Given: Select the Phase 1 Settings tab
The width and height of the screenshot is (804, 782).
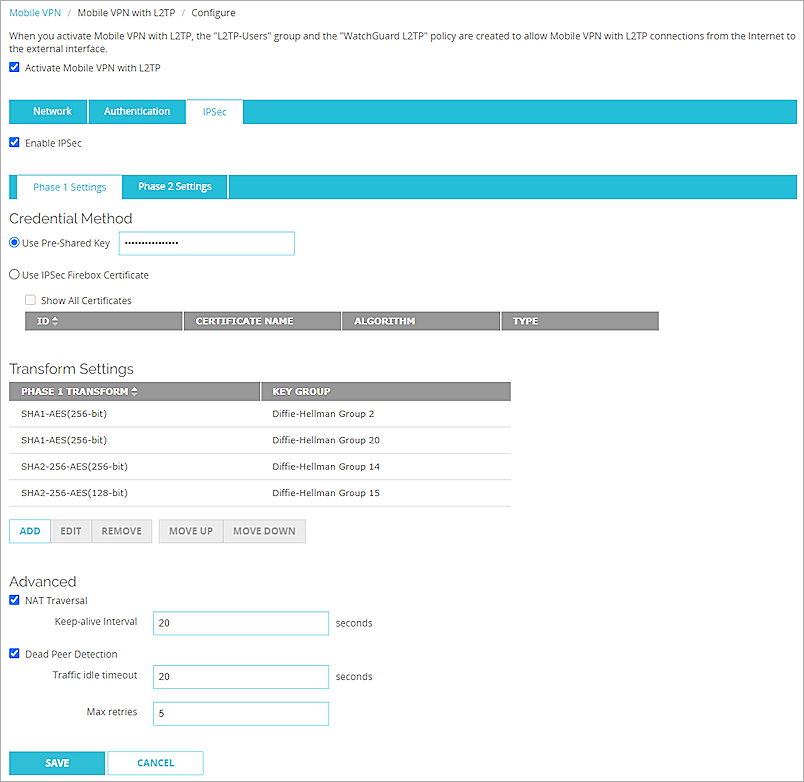Looking at the screenshot, I should click(68, 186).
